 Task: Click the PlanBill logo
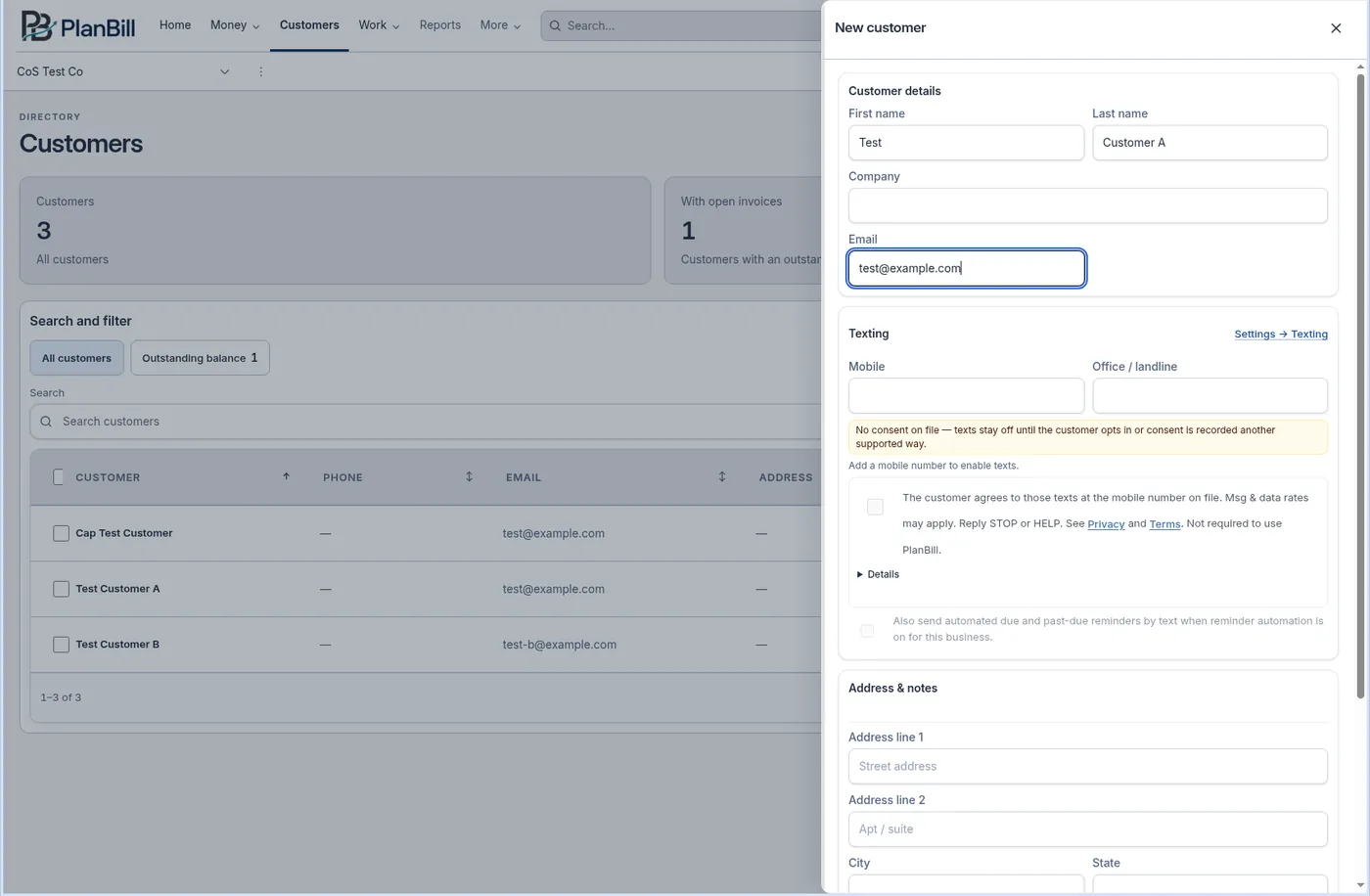pos(78,25)
